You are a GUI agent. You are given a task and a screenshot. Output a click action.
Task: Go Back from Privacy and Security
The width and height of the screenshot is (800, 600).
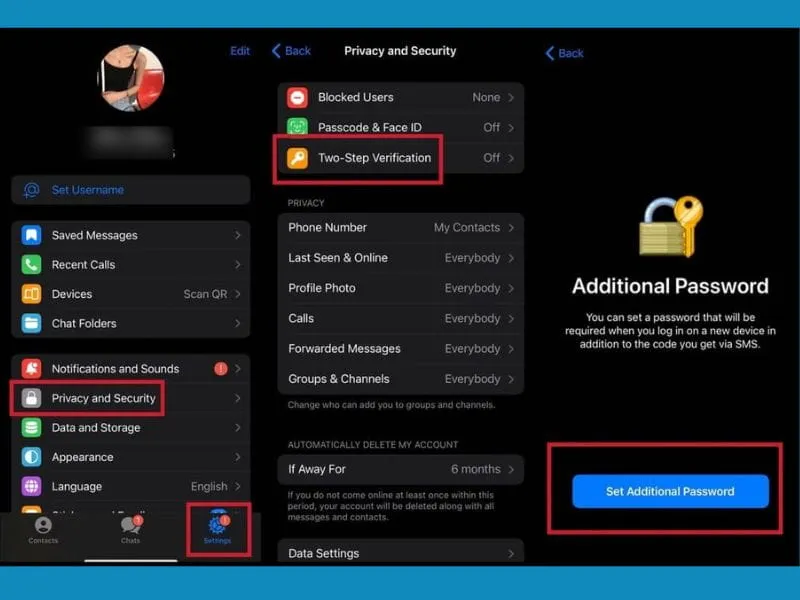291,51
